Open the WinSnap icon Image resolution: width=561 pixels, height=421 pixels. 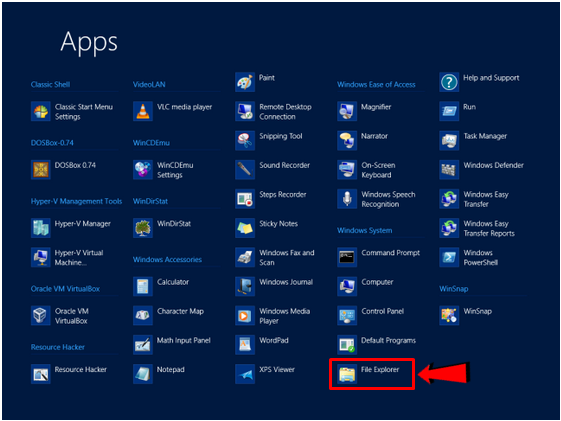pos(449,315)
